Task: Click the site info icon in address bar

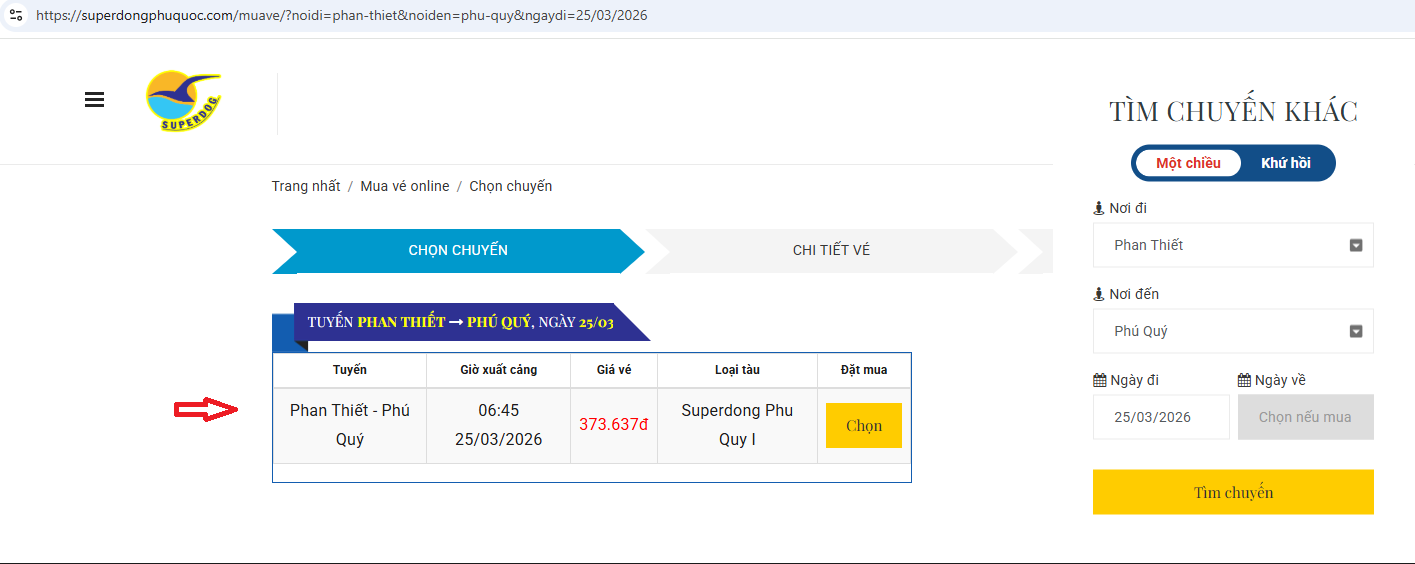Action: 16,17
